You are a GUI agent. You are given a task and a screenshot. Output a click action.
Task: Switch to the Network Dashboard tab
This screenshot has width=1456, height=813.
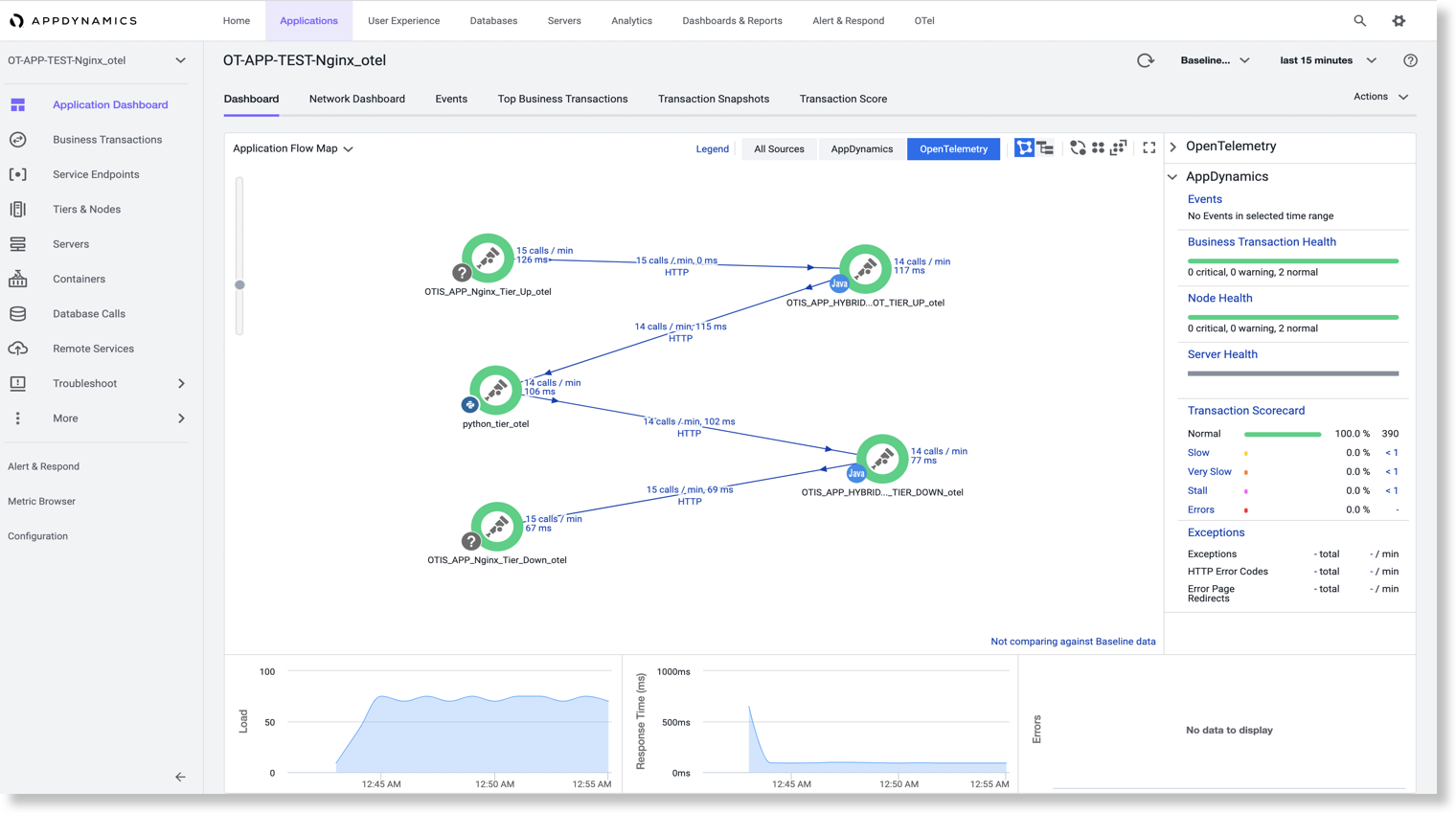pos(357,99)
